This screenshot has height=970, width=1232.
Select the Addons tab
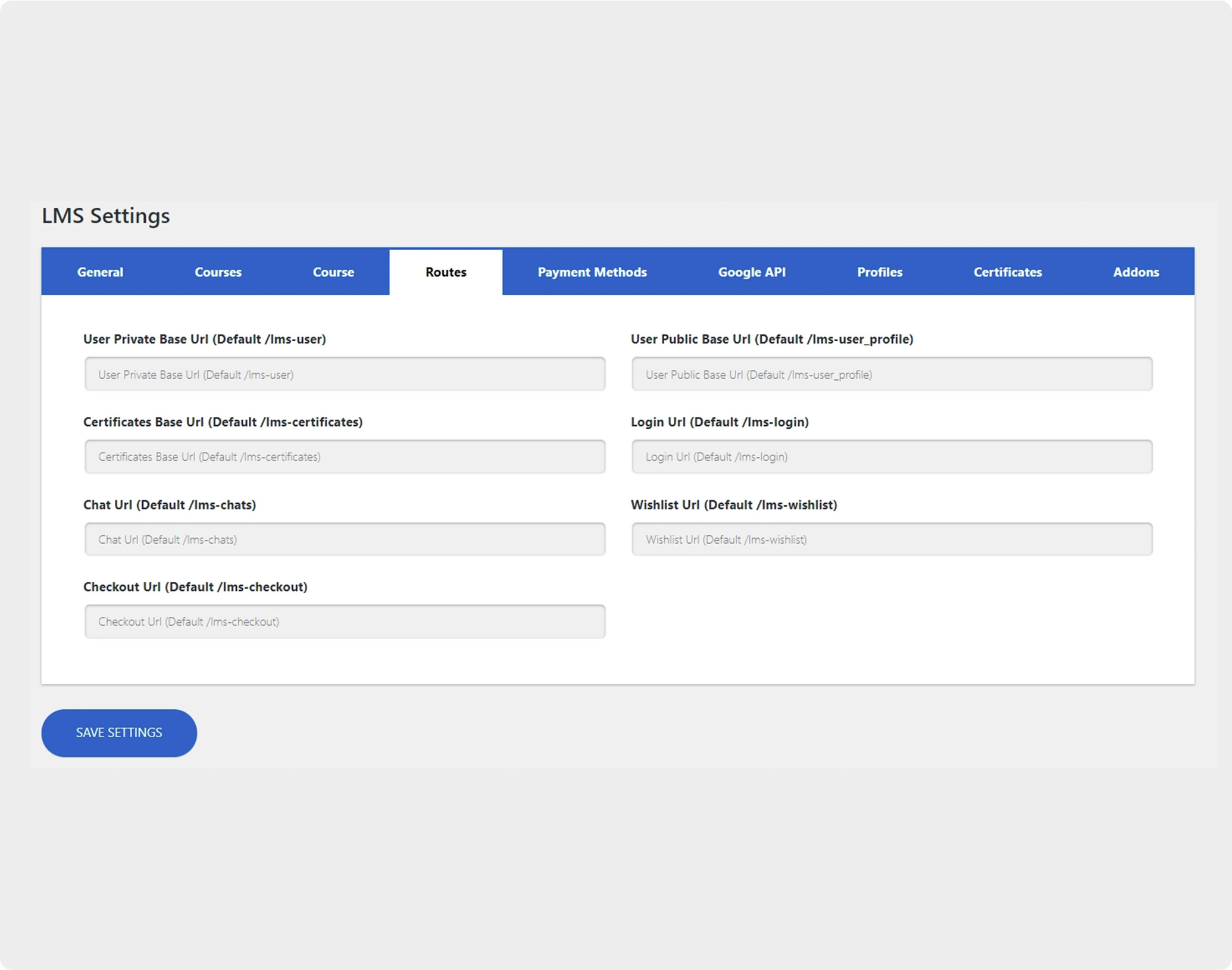[1136, 272]
